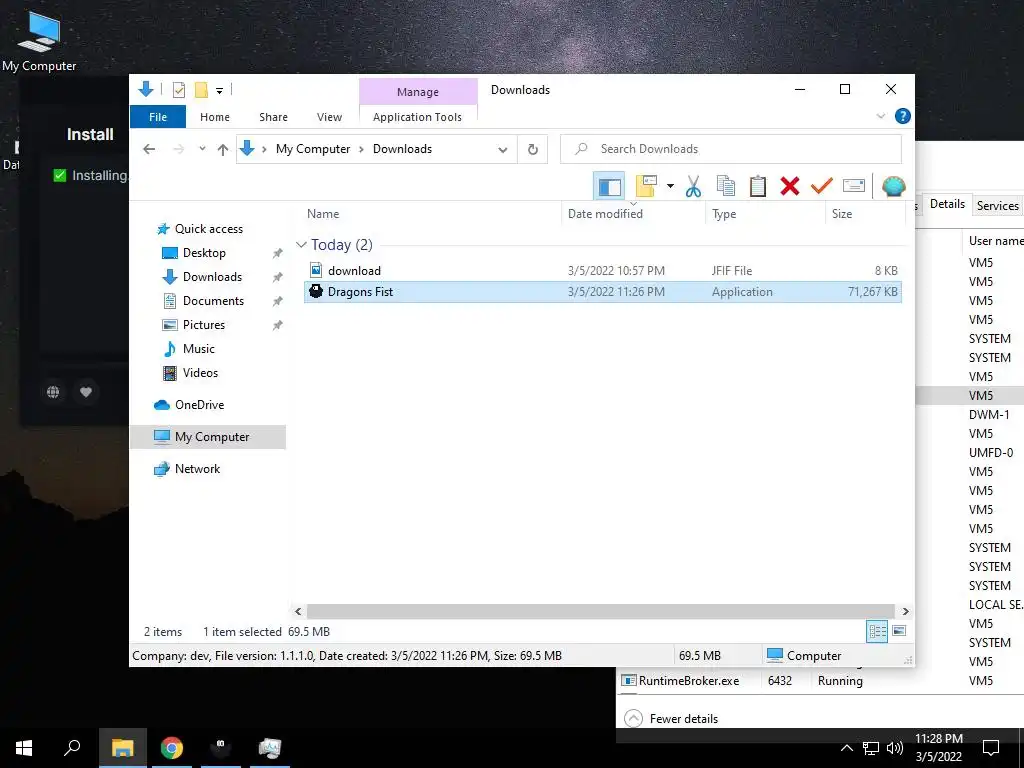Viewport: 1024px width, 768px height.
Task: Click the My Computer breadcrumb in the address bar
Action: (313, 149)
